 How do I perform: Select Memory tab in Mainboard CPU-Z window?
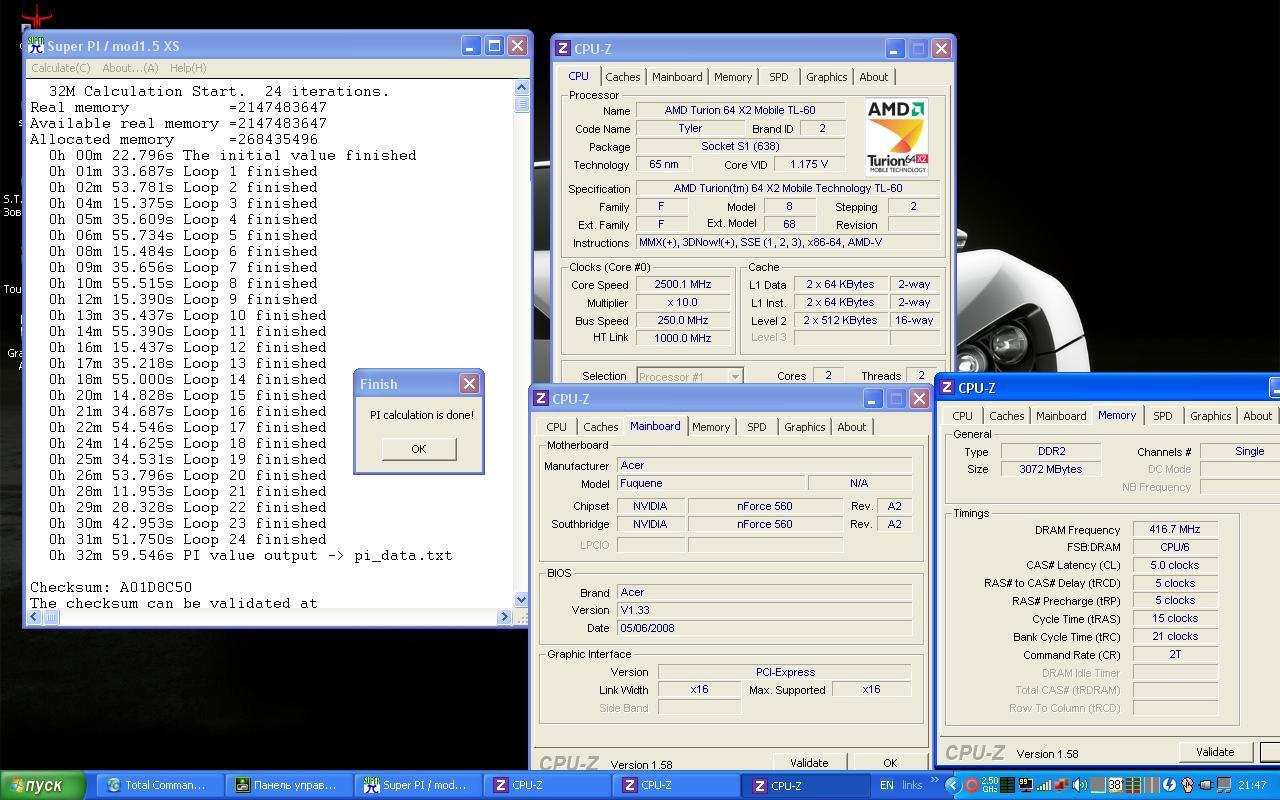(x=711, y=427)
